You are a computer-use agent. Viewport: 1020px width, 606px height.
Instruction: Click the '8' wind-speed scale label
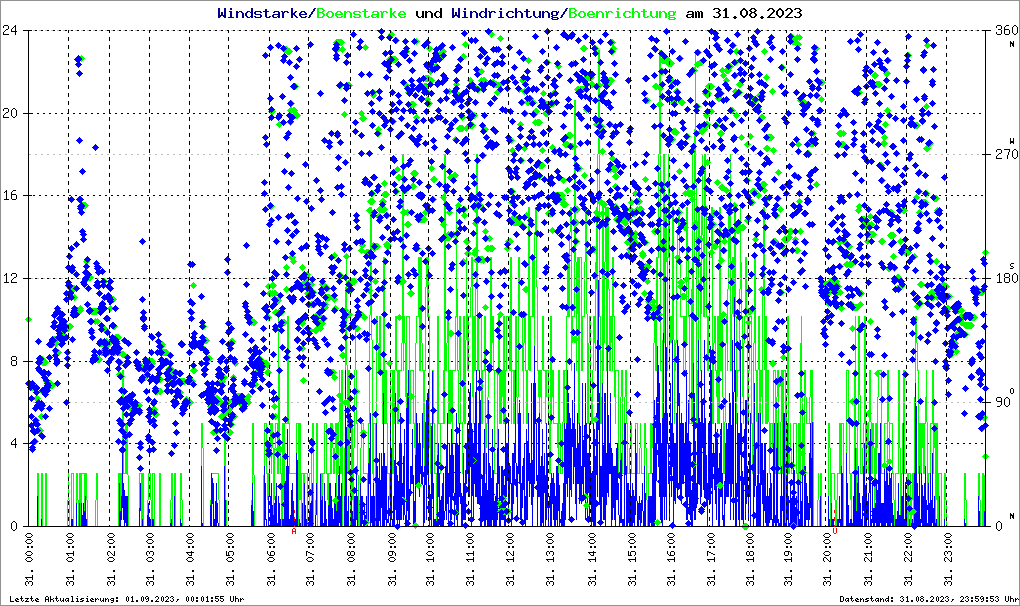[x=14, y=361]
